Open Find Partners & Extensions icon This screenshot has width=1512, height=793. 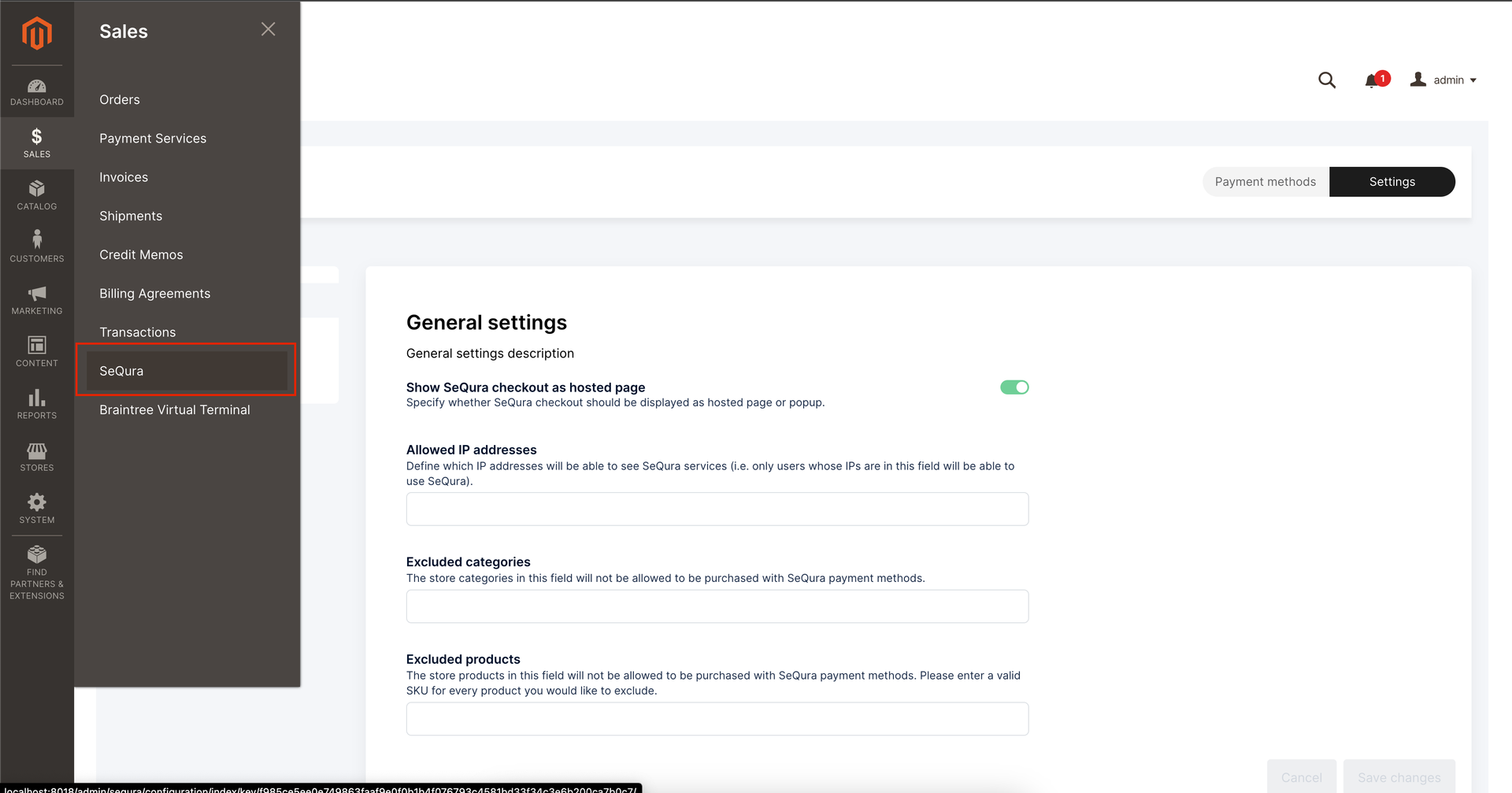37,554
